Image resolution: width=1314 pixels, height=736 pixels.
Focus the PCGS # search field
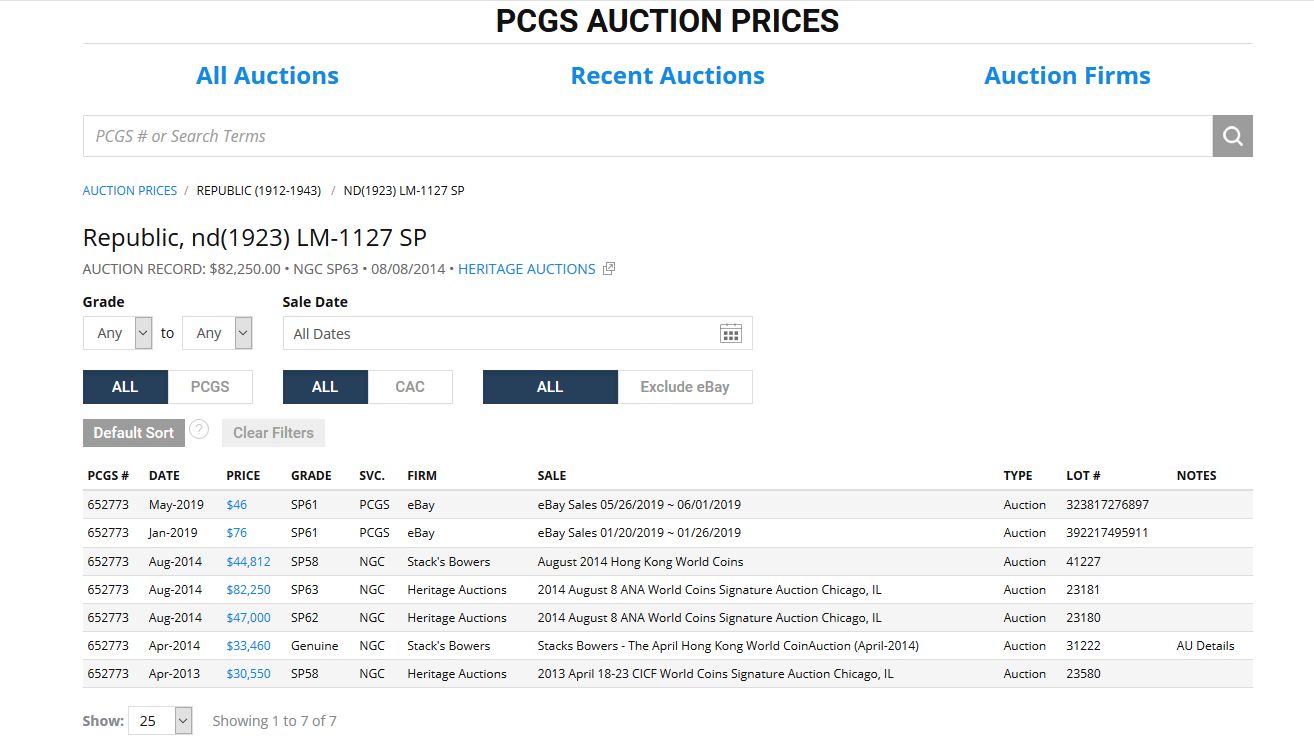tap(647, 136)
